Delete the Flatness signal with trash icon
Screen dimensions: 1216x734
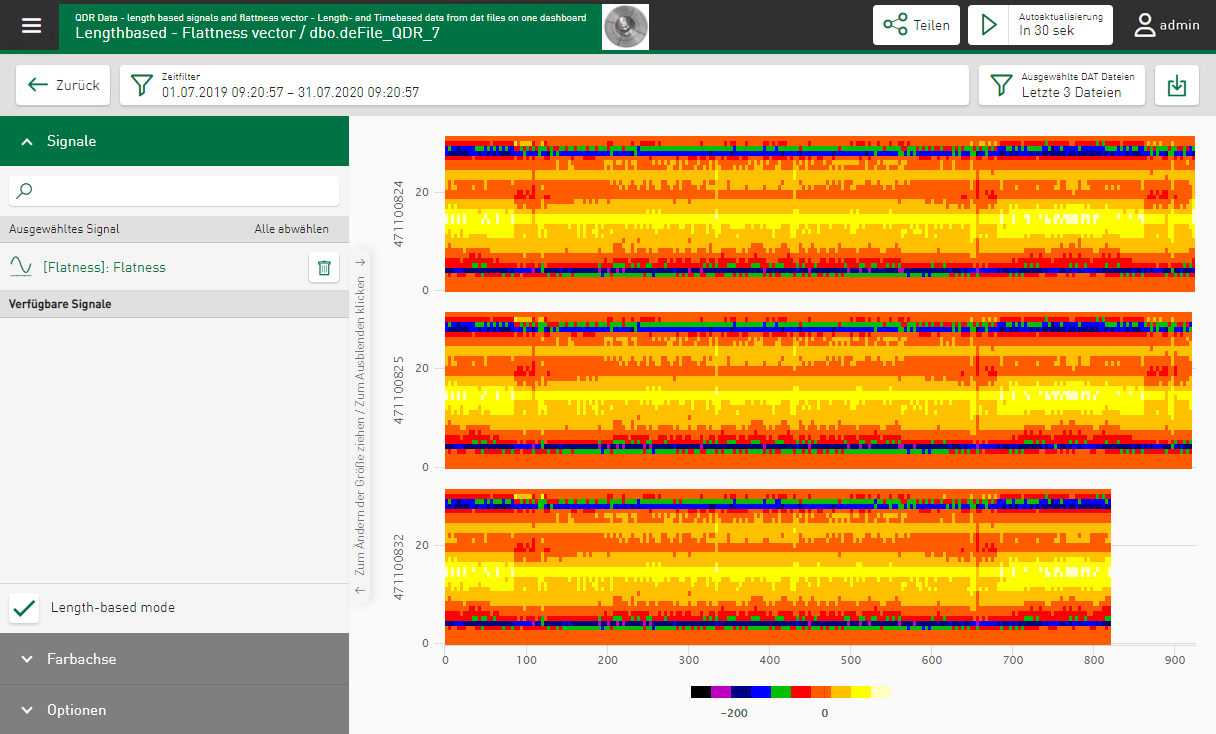(324, 267)
